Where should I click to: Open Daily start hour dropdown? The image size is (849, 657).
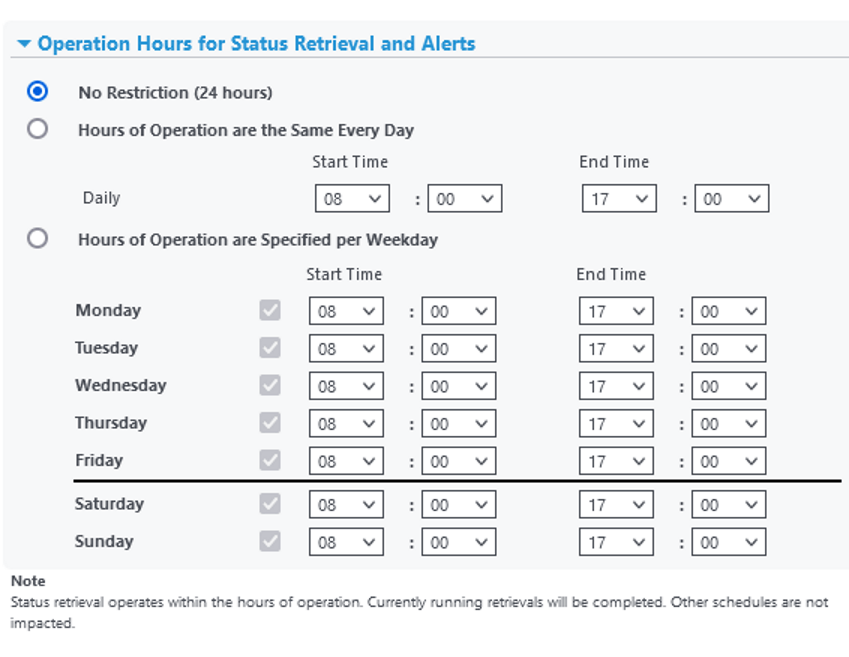coord(351,199)
